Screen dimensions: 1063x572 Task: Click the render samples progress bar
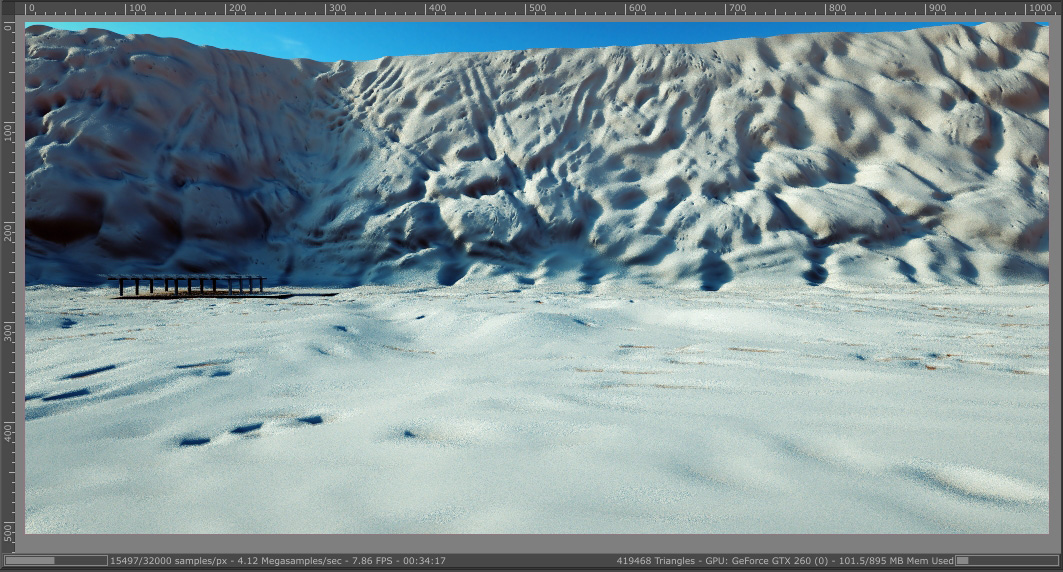tap(56, 560)
